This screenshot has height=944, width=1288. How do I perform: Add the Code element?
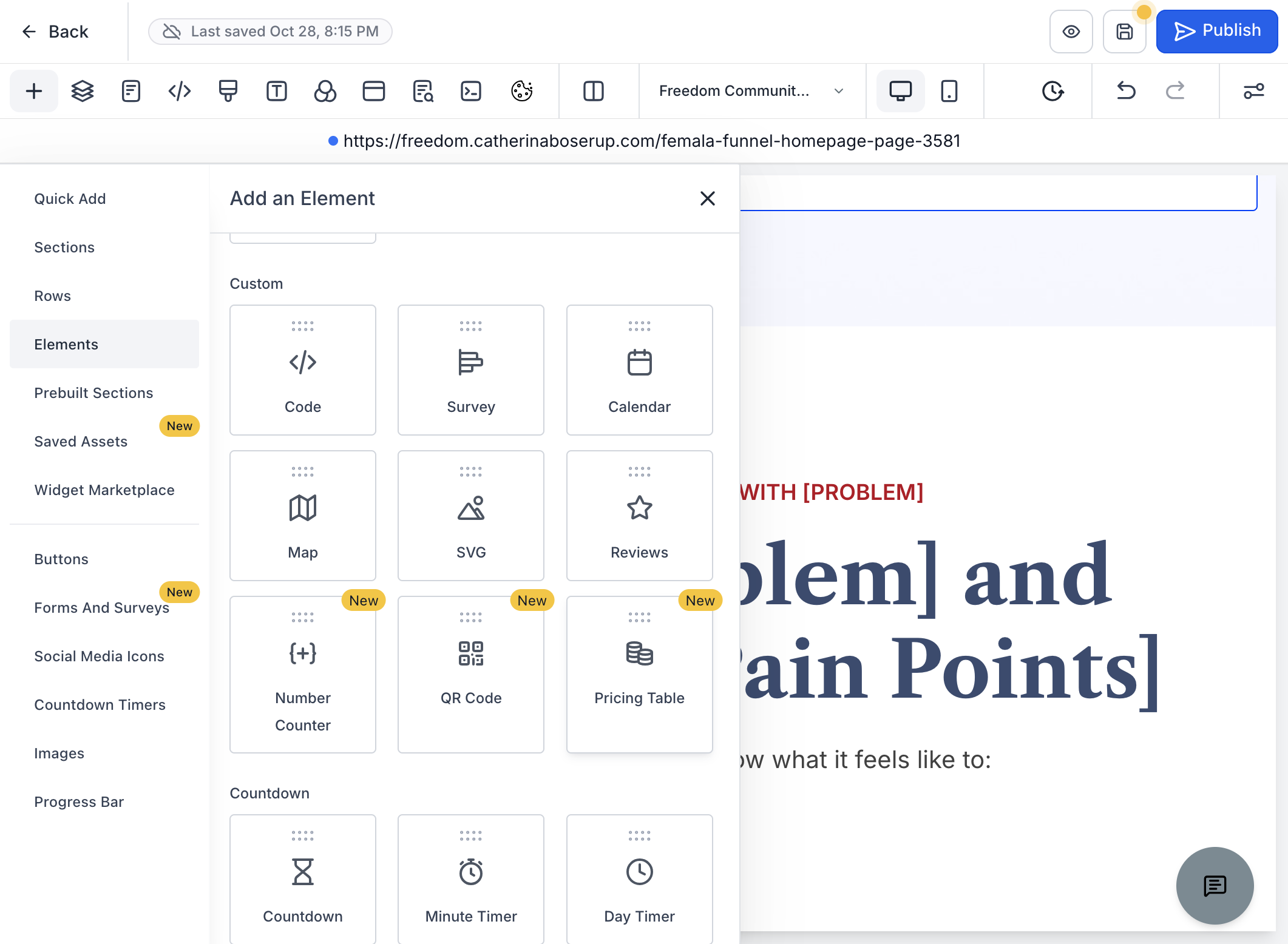click(x=303, y=370)
